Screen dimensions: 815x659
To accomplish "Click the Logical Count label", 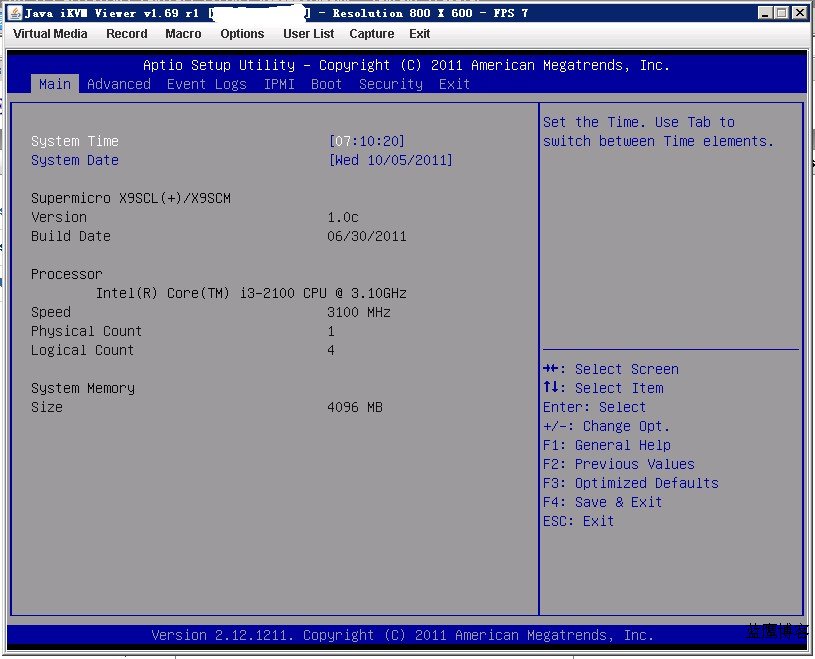I will (82, 350).
